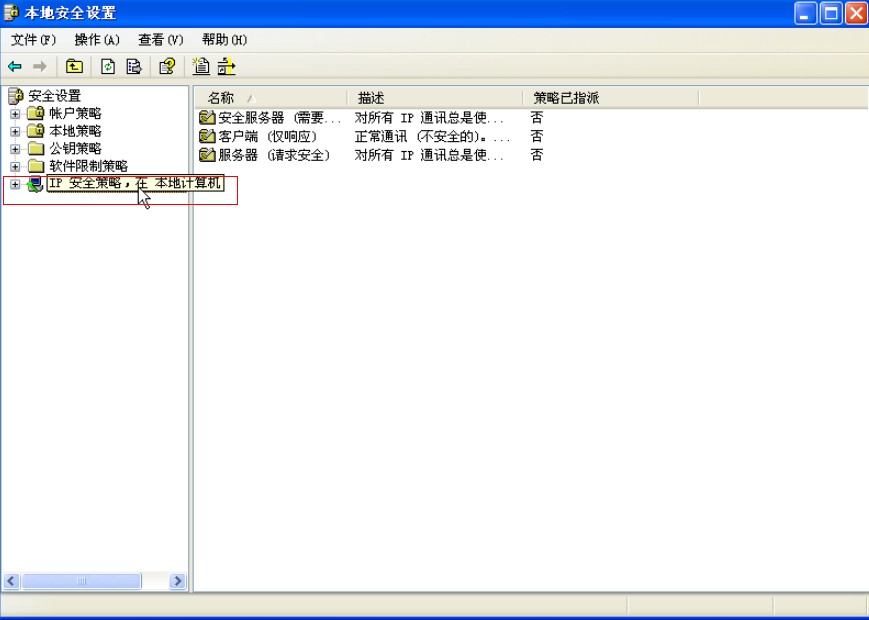Viewport: 869px width, 620px height.
Task: Click the 公钥策略 folder icon
Action: tap(36, 148)
